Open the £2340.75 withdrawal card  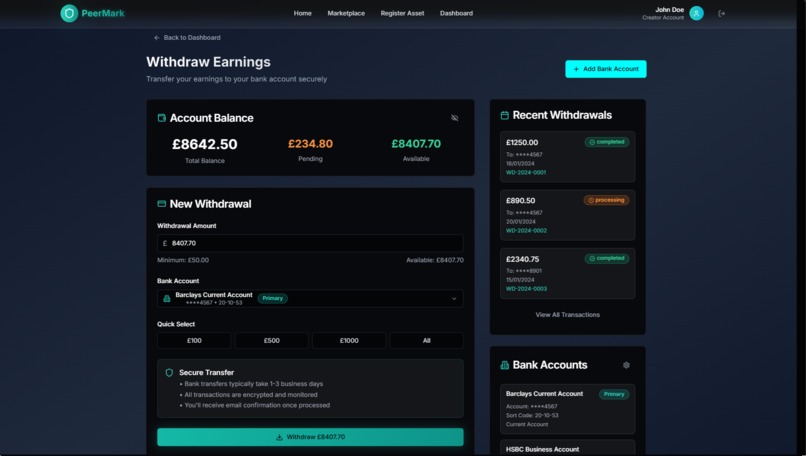point(567,273)
